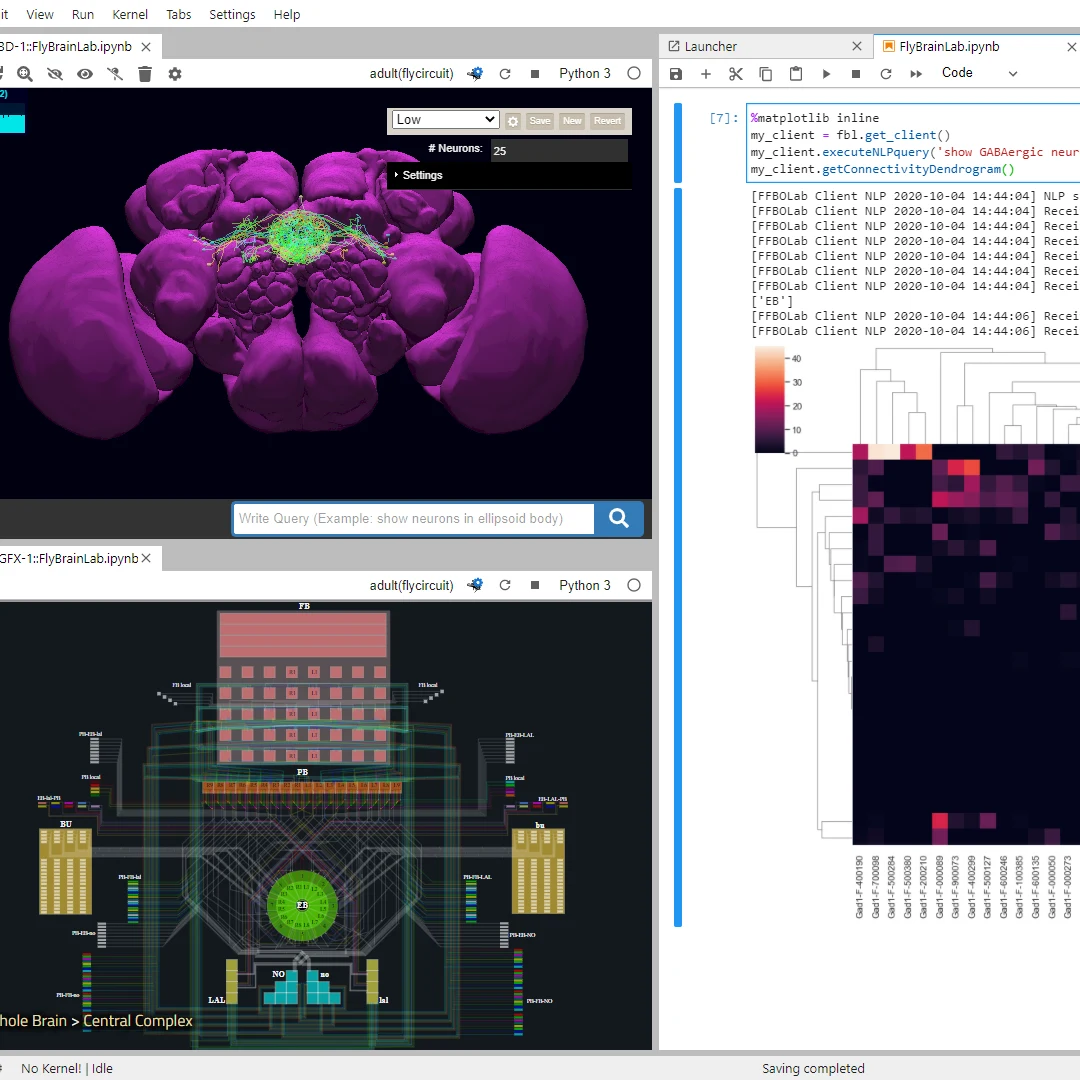The height and width of the screenshot is (1080, 1080).
Task: Click the debug bug icon in 3D panel toolbar
Action: 475,74
